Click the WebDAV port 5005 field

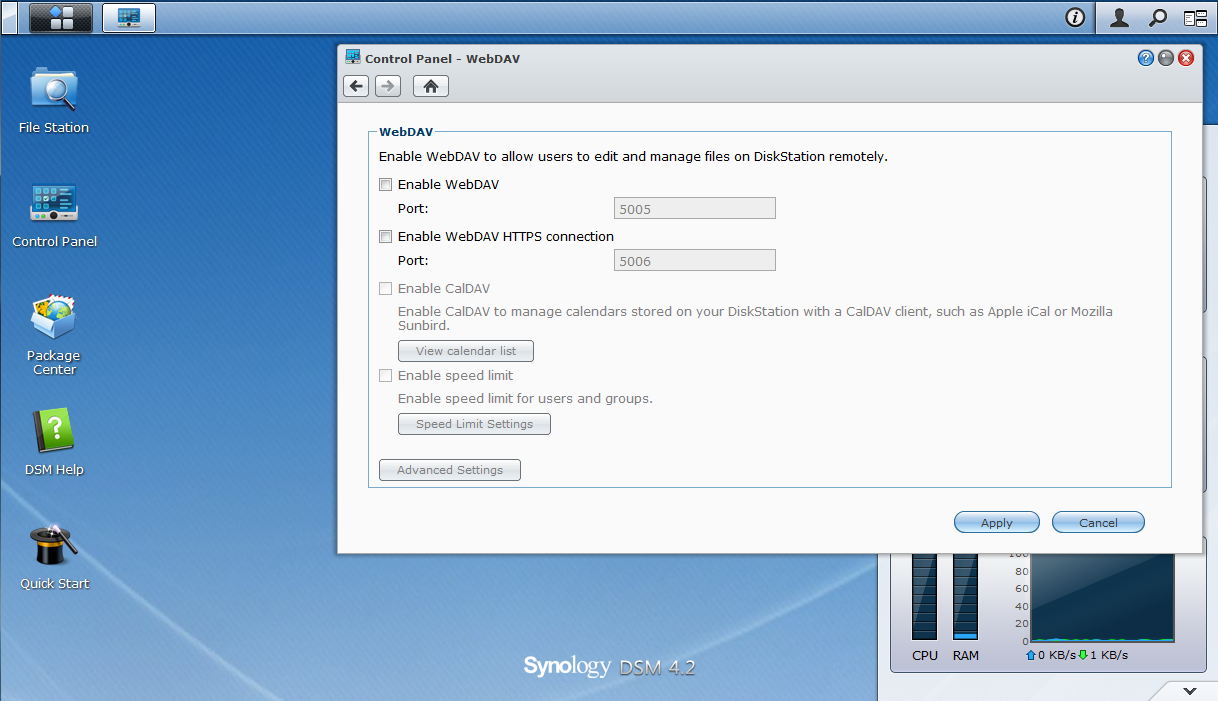[x=694, y=209]
